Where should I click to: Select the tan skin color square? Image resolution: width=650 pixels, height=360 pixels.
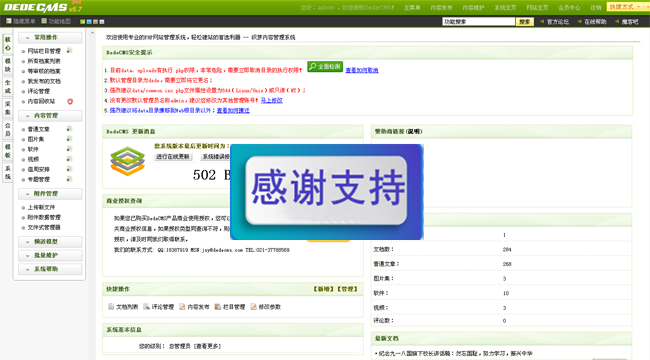pos(95,22)
